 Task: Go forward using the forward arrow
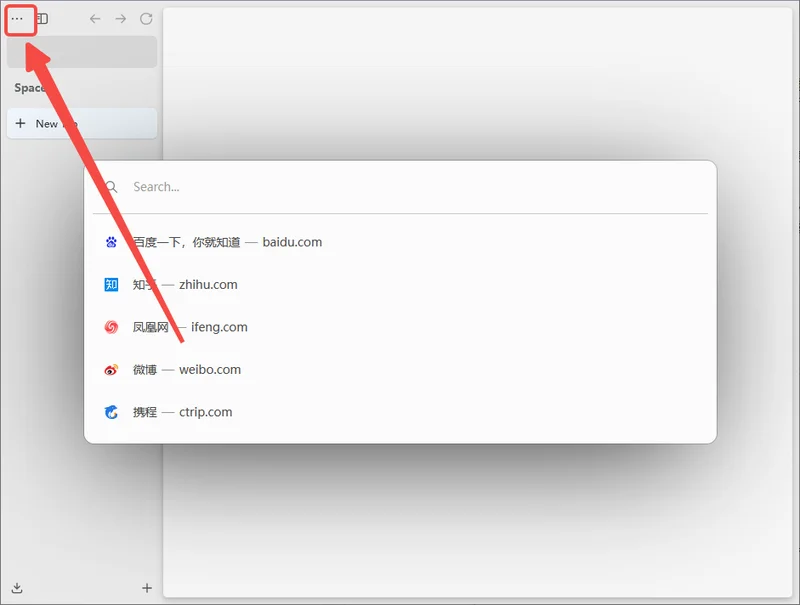pyautogui.click(x=121, y=19)
